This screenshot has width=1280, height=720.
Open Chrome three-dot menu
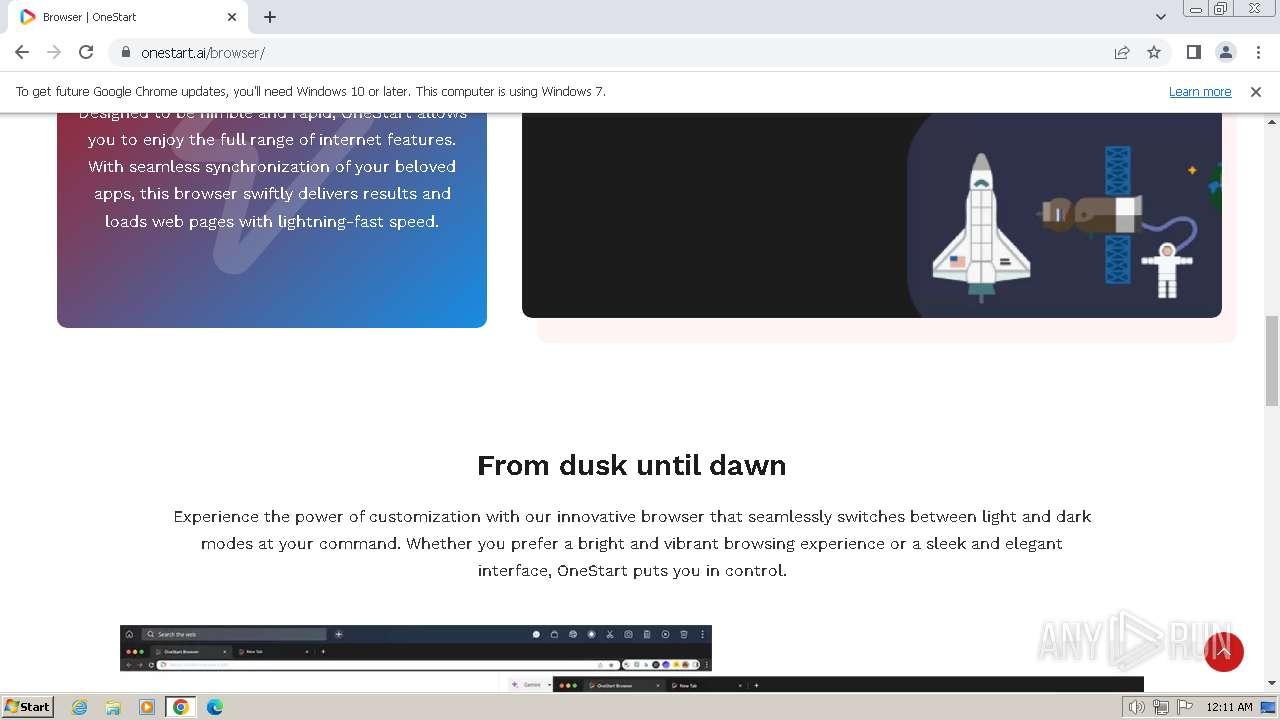1257,52
